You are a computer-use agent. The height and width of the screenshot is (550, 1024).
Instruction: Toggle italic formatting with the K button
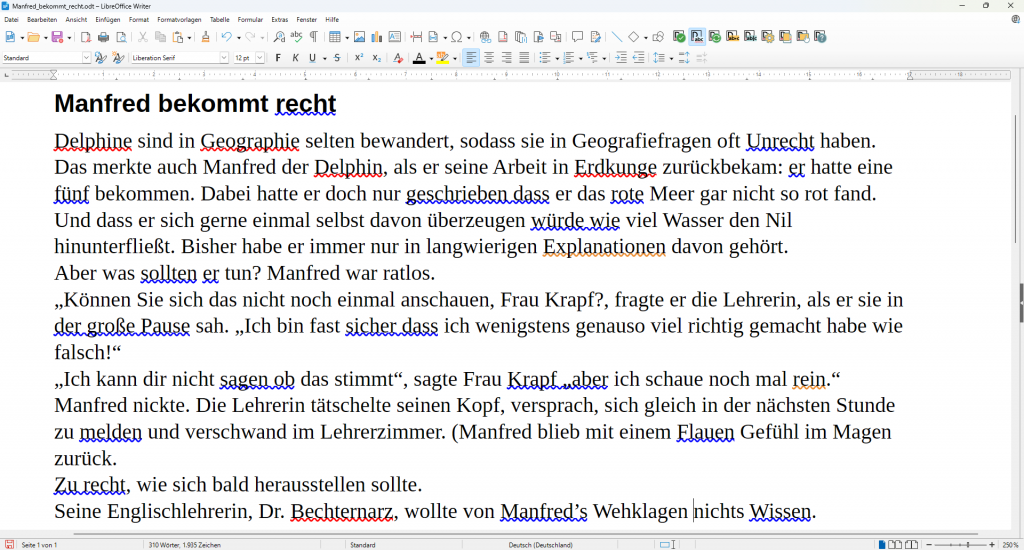point(295,58)
